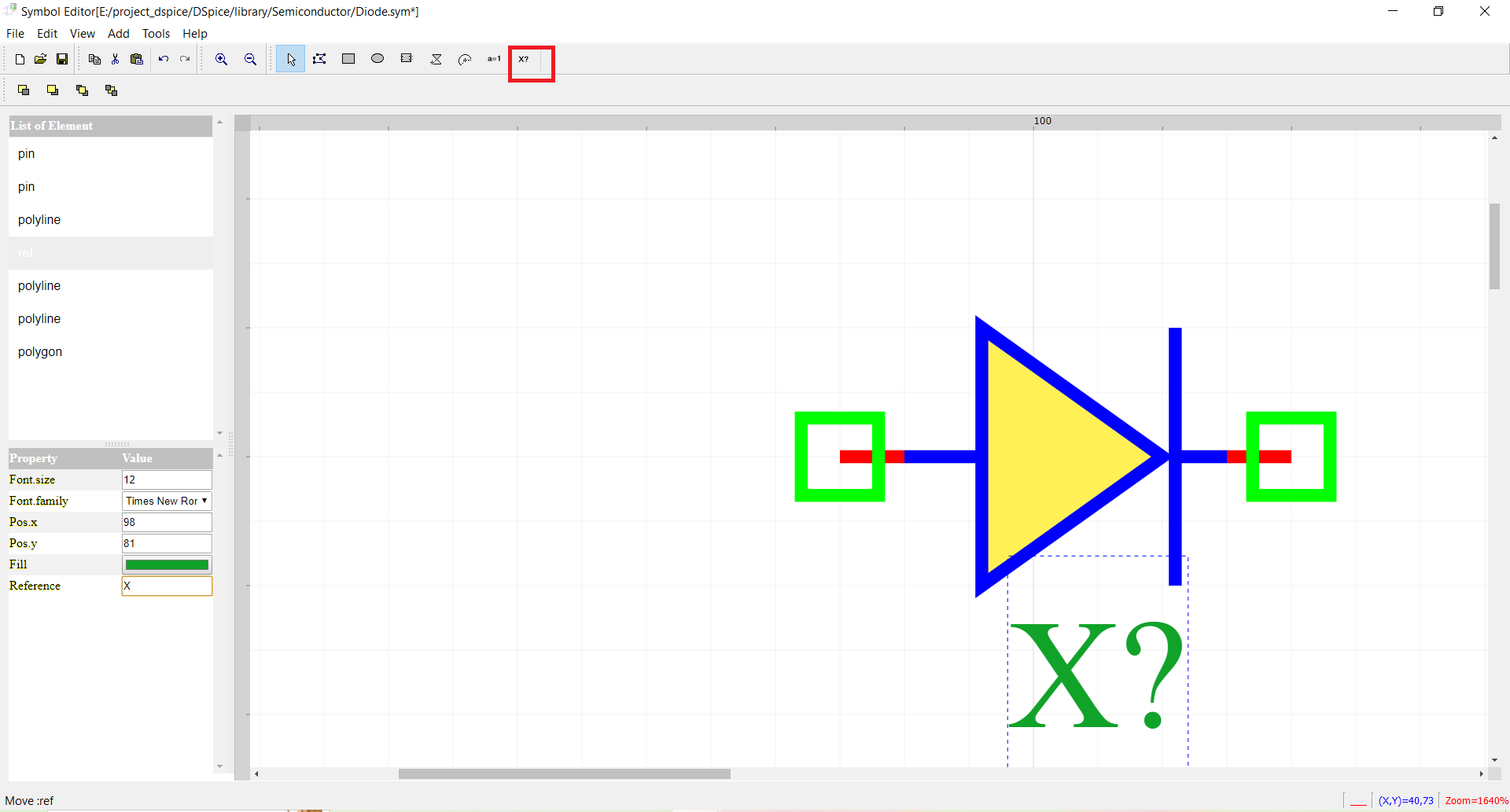Open the Tools menu
Screen dimensions: 1510x812
[x=156, y=34]
